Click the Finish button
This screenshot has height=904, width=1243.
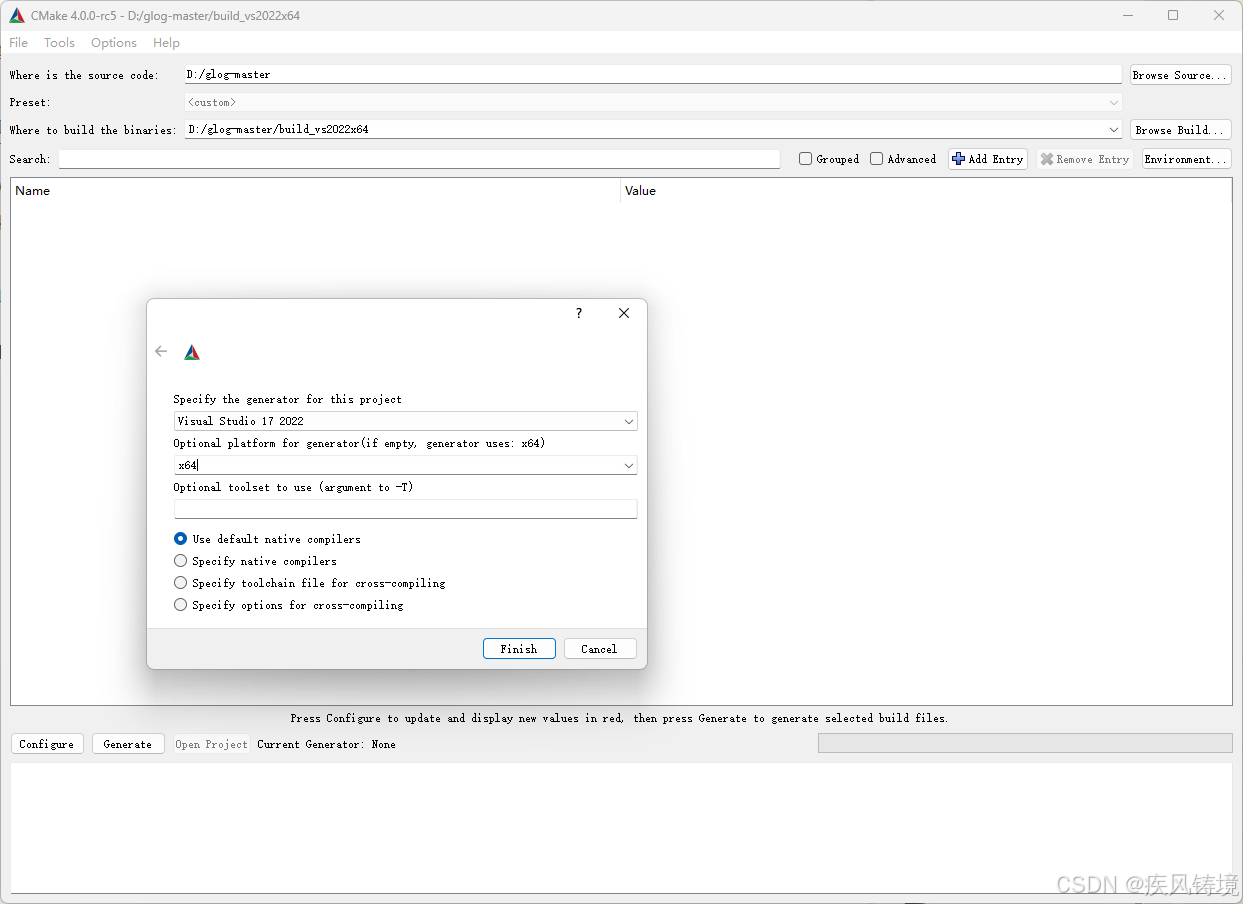click(x=519, y=649)
